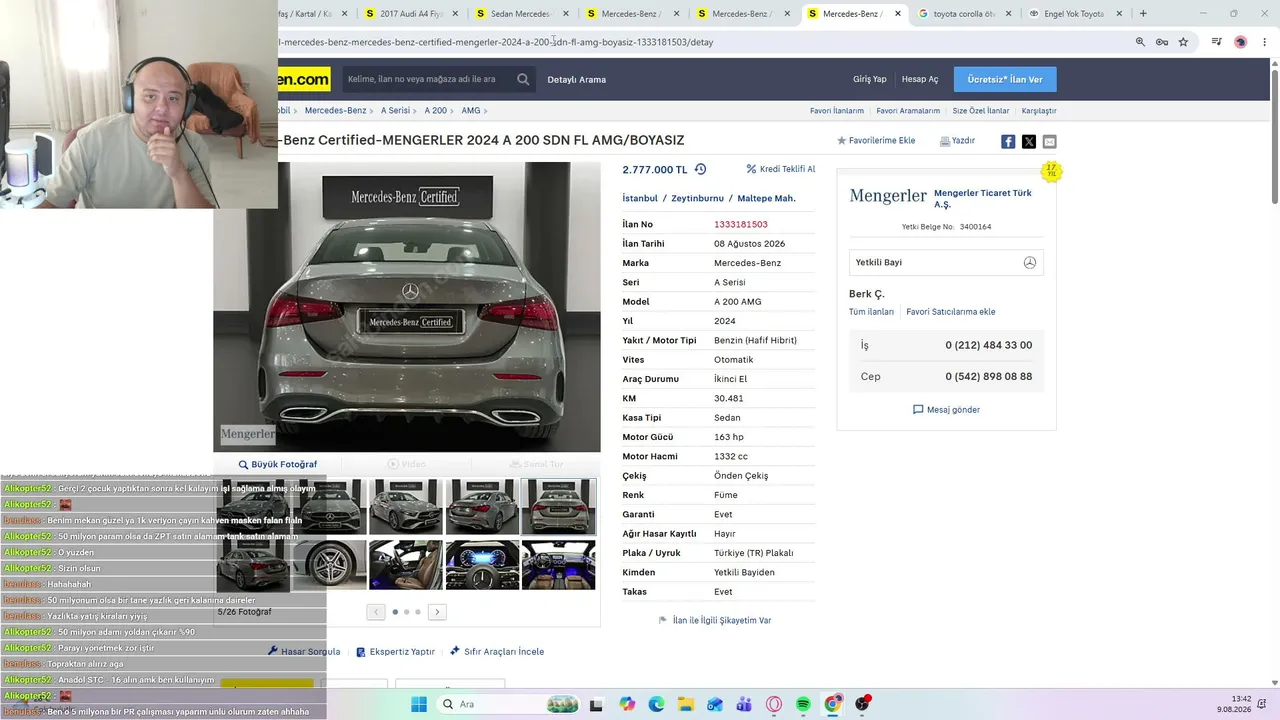Viewport: 1280px width, 720px height.
Task: Open the Windows Start menu
Action: 419,704
